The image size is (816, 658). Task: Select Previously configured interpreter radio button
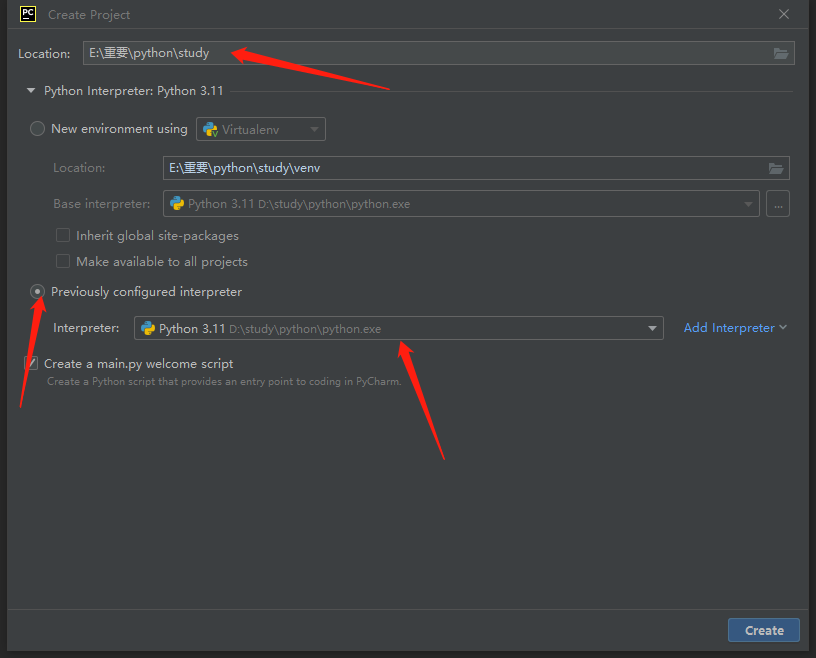(x=37, y=292)
